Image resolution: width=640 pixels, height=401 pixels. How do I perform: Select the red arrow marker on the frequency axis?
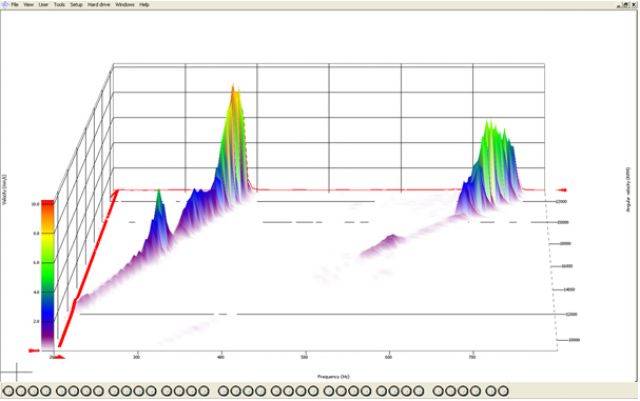coord(58,355)
